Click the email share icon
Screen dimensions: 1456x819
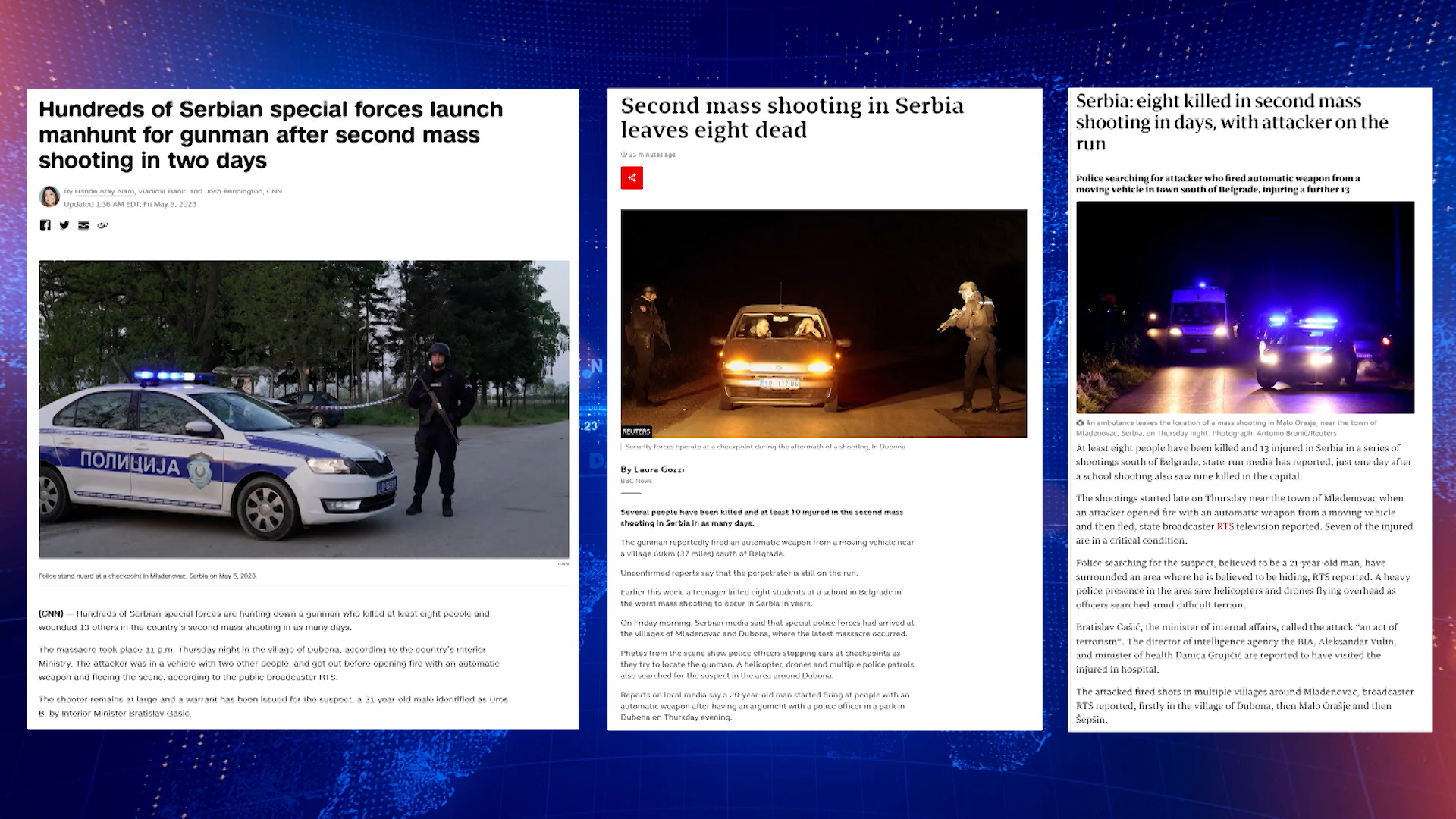coord(83,225)
